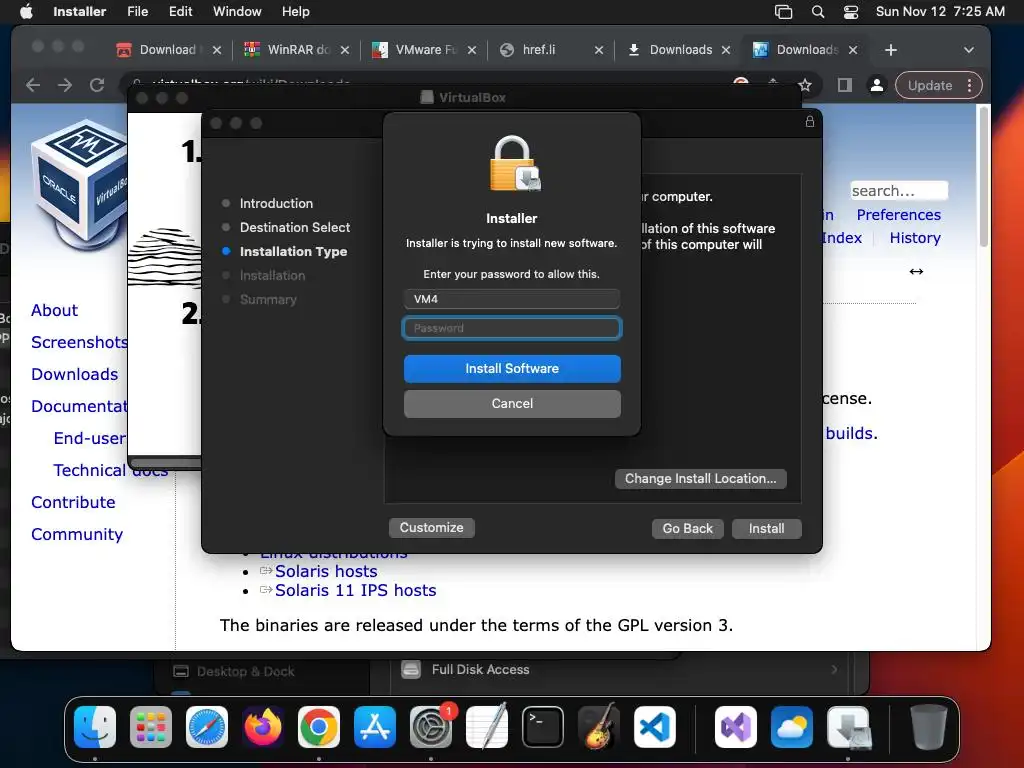Open System Settings from the Dock
This screenshot has height=768, width=1024.
click(x=431, y=727)
